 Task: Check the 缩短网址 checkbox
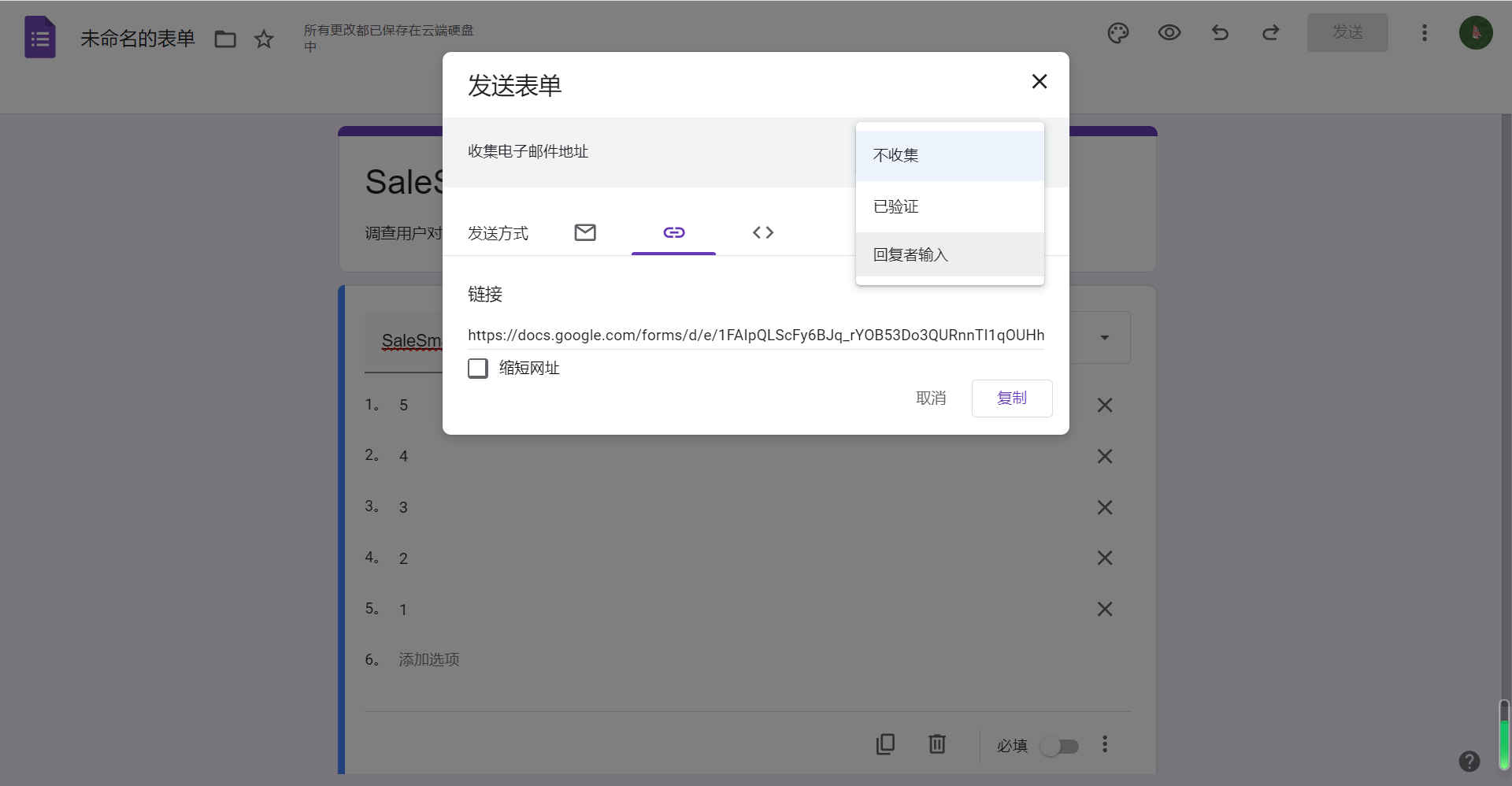click(478, 369)
